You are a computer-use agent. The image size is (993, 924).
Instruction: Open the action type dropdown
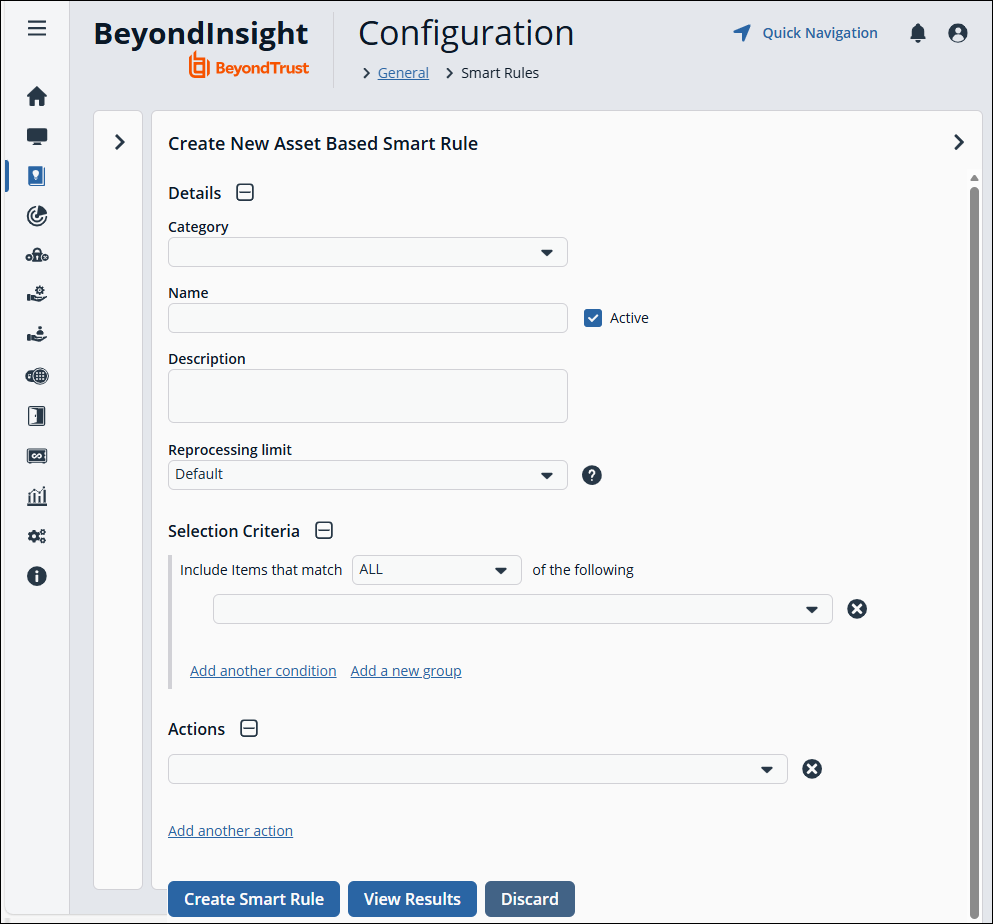pyautogui.click(x=478, y=769)
